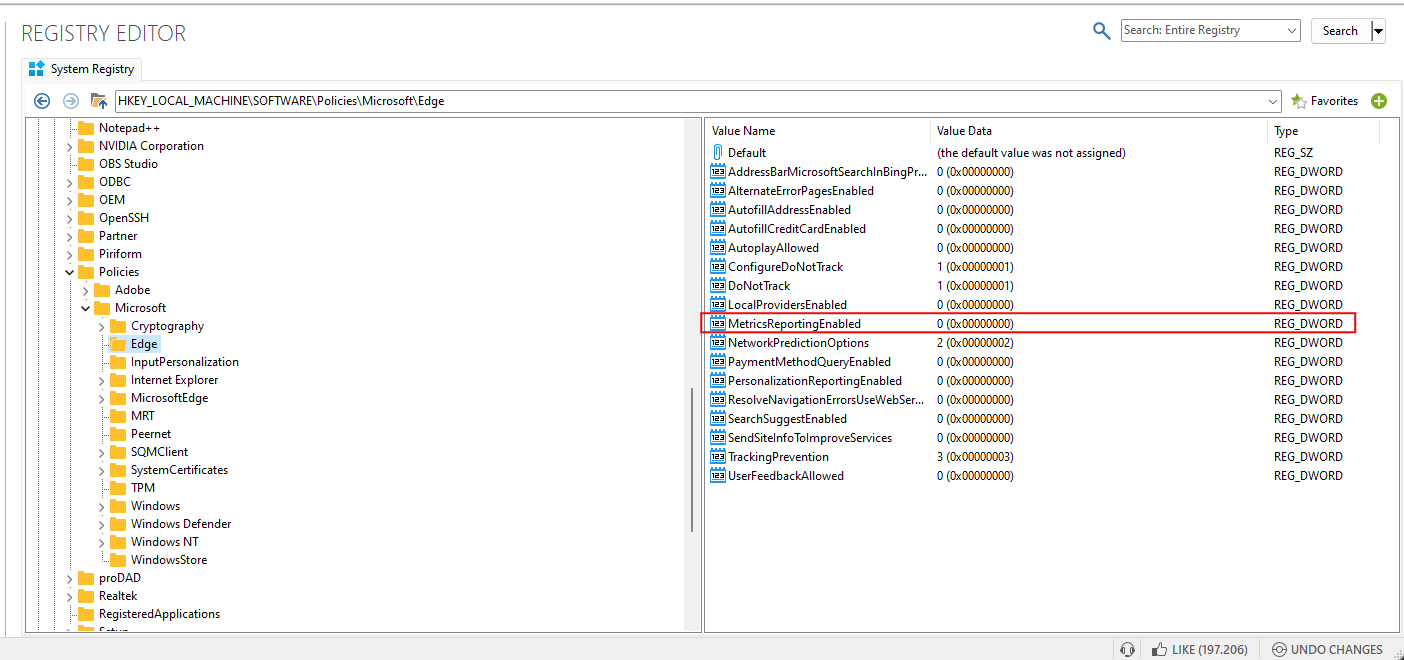Viewport: 1404px width, 660px height.
Task: Open the Favorites star menu
Action: point(1325,101)
